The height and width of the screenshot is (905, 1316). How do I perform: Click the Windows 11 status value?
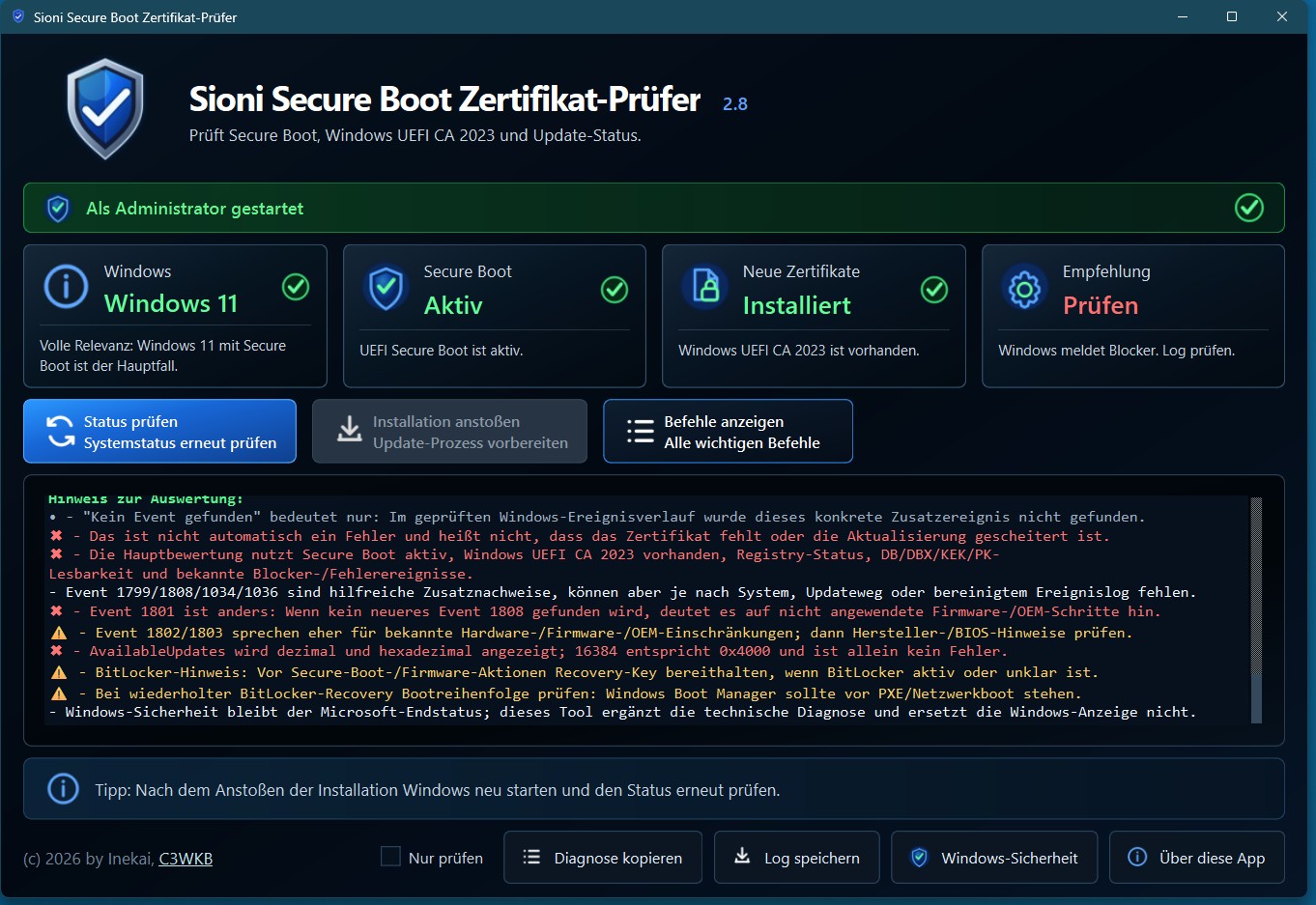[171, 303]
